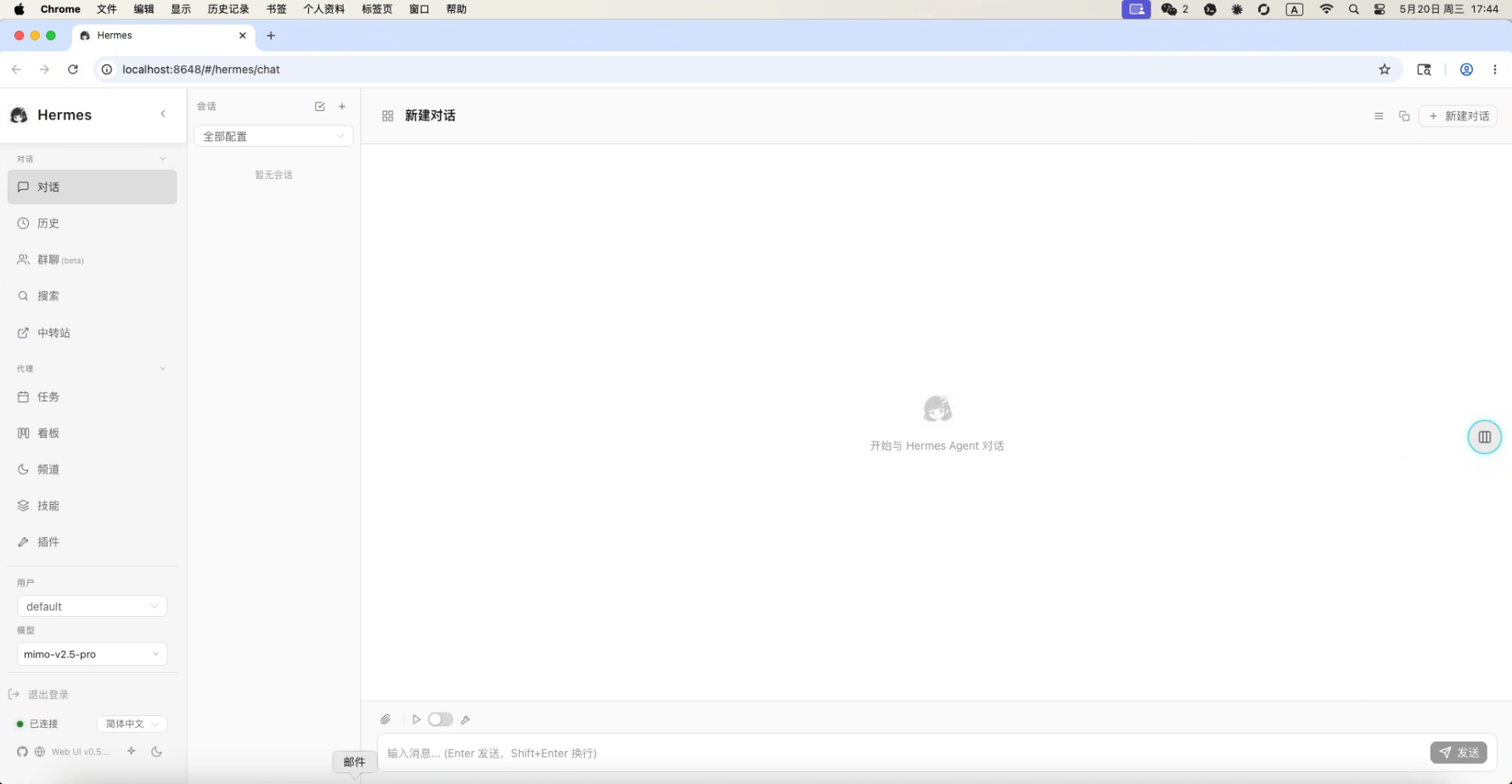Click 退出登录 to log out
This screenshot has height=784, width=1512.
[39, 695]
